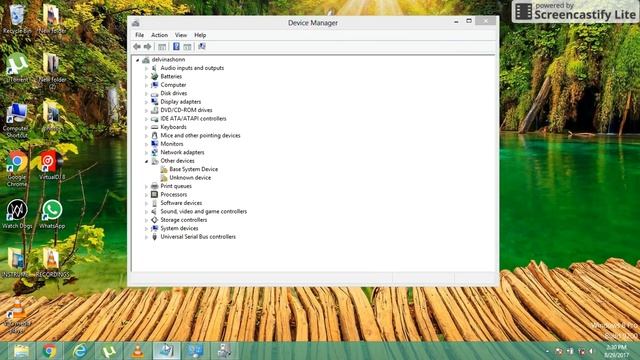This screenshot has width=640, height=360.
Task: Click the Device Manager title bar icon
Action: click(136, 23)
